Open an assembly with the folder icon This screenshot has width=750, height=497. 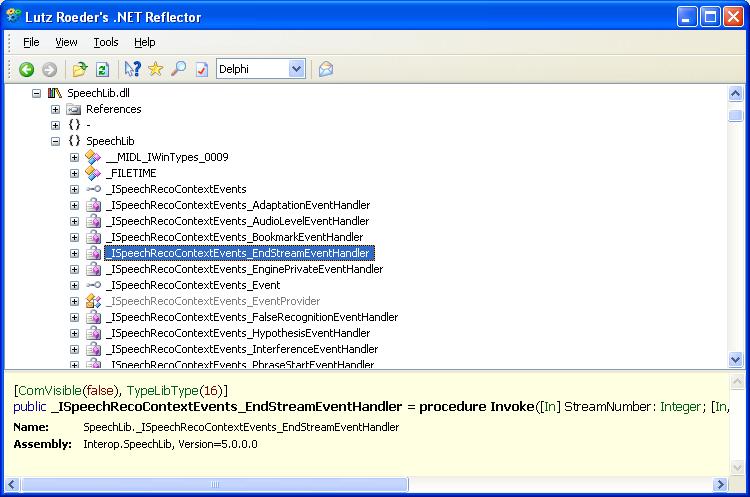tap(80, 69)
